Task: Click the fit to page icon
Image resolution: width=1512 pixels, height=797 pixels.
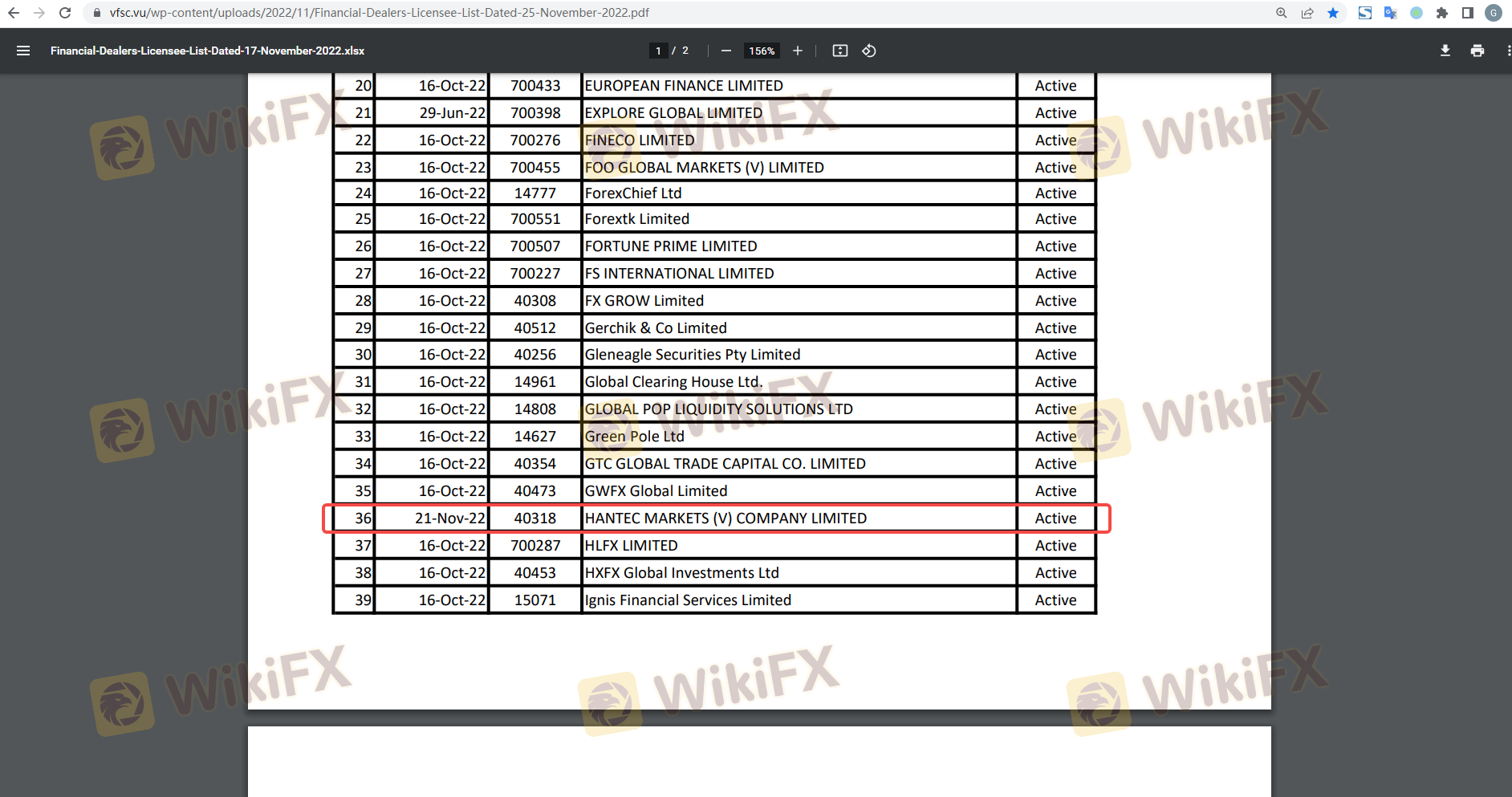Action: (x=839, y=51)
